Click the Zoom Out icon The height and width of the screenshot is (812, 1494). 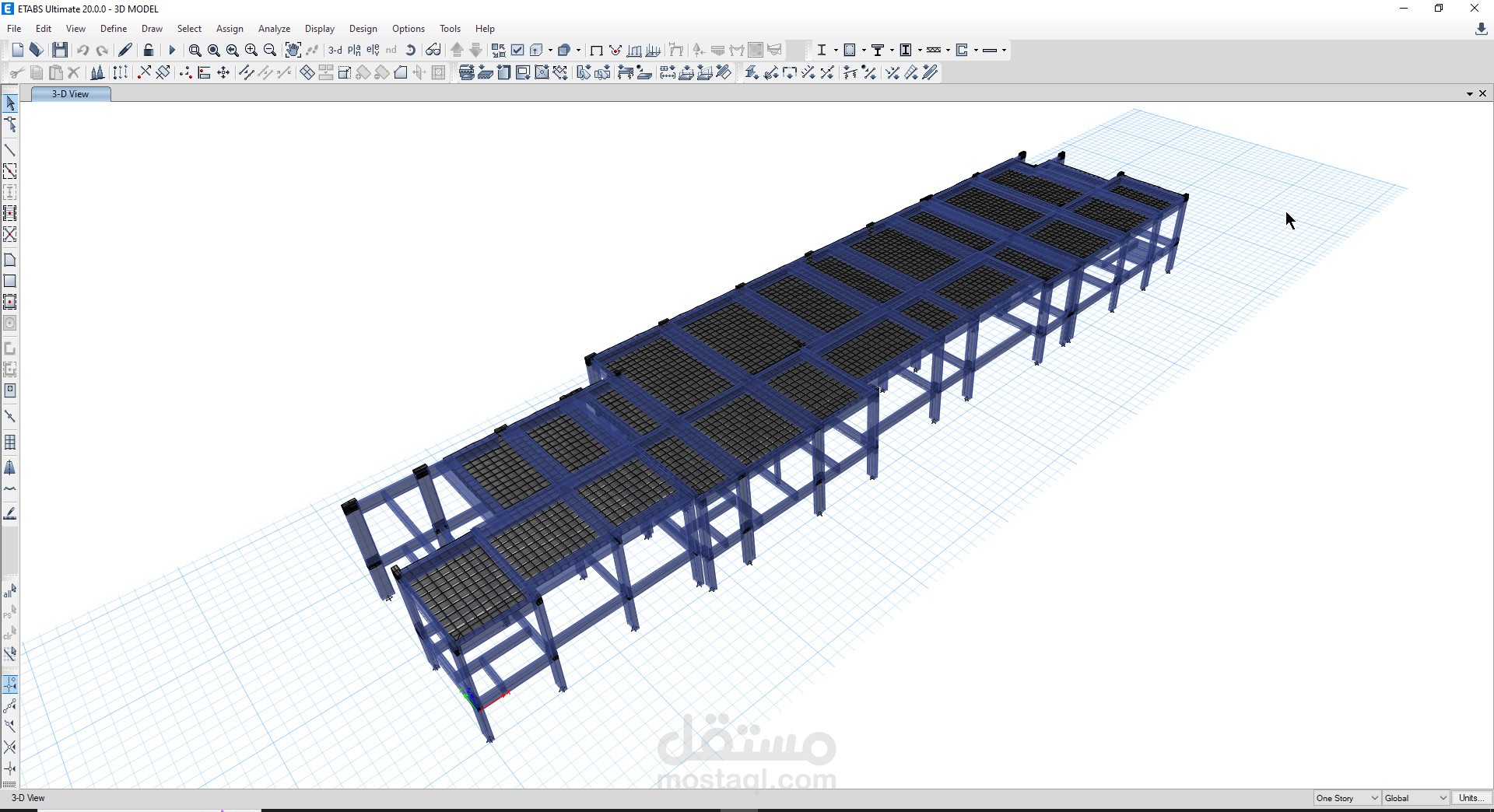click(270, 50)
